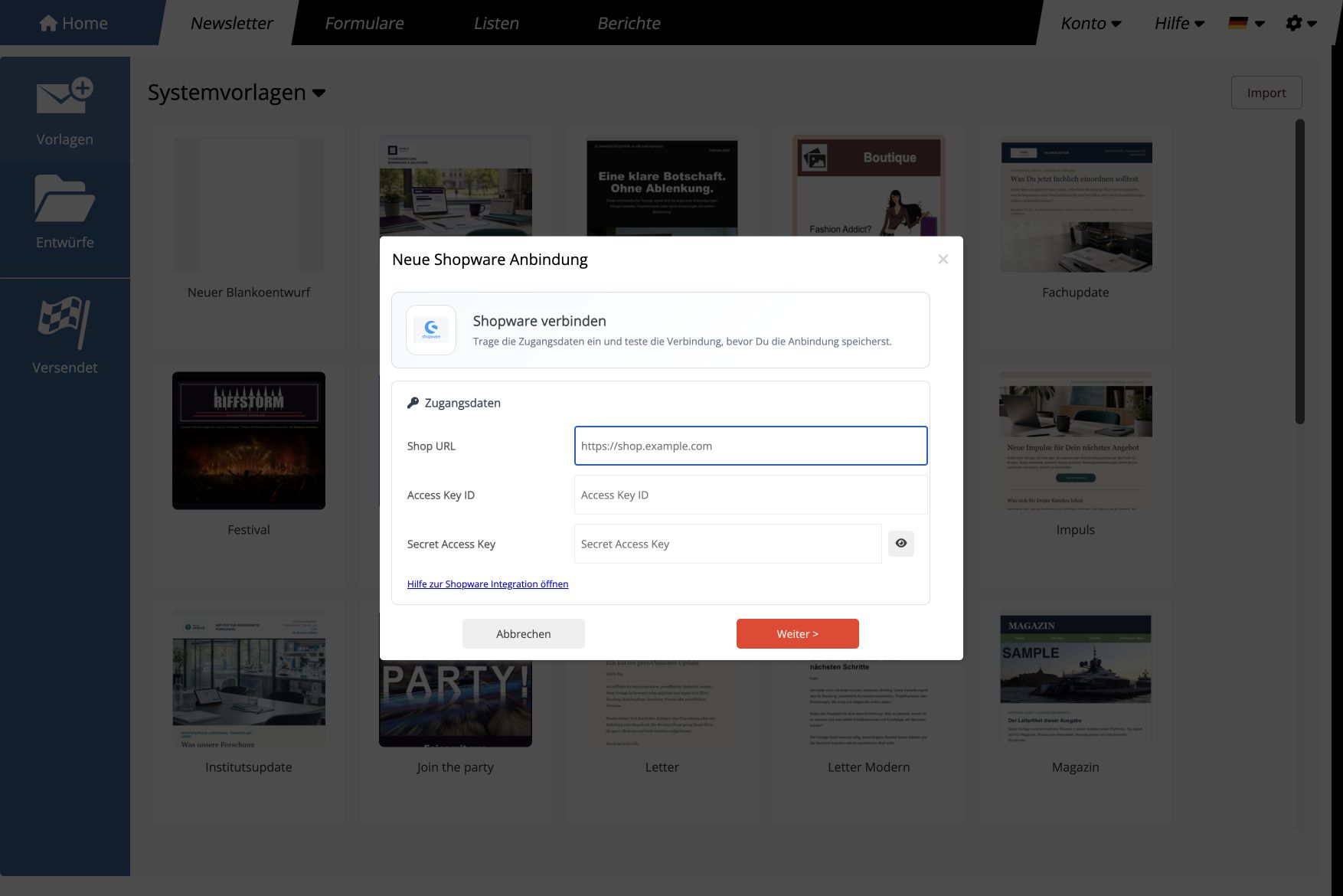1343x896 pixels.
Task: Go to the Home tab
Action: point(74,23)
